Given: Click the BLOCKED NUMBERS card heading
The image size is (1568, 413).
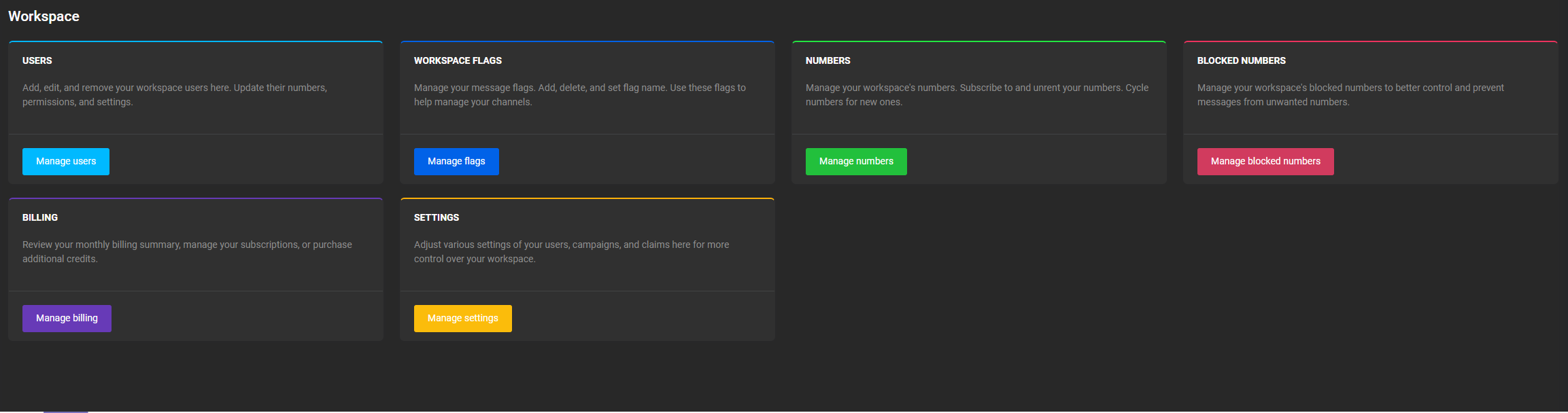Looking at the screenshot, I should click(1241, 60).
